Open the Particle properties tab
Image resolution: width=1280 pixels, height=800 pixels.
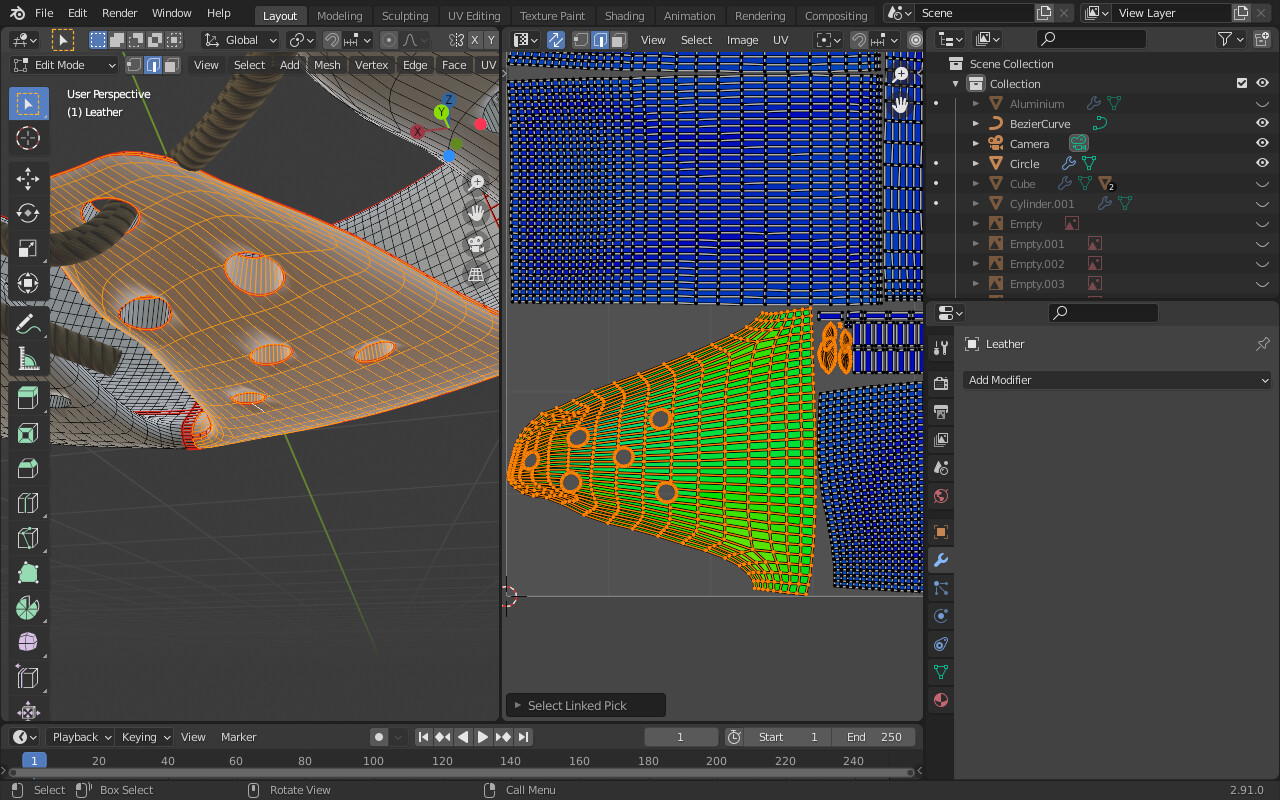point(940,588)
